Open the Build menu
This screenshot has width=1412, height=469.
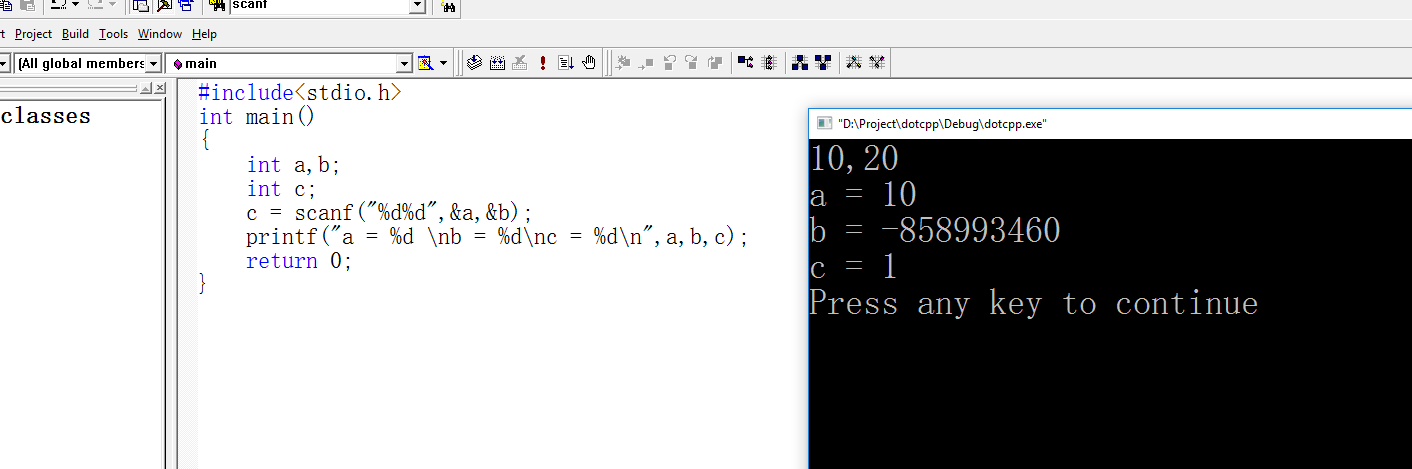pyautogui.click(x=75, y=34)
